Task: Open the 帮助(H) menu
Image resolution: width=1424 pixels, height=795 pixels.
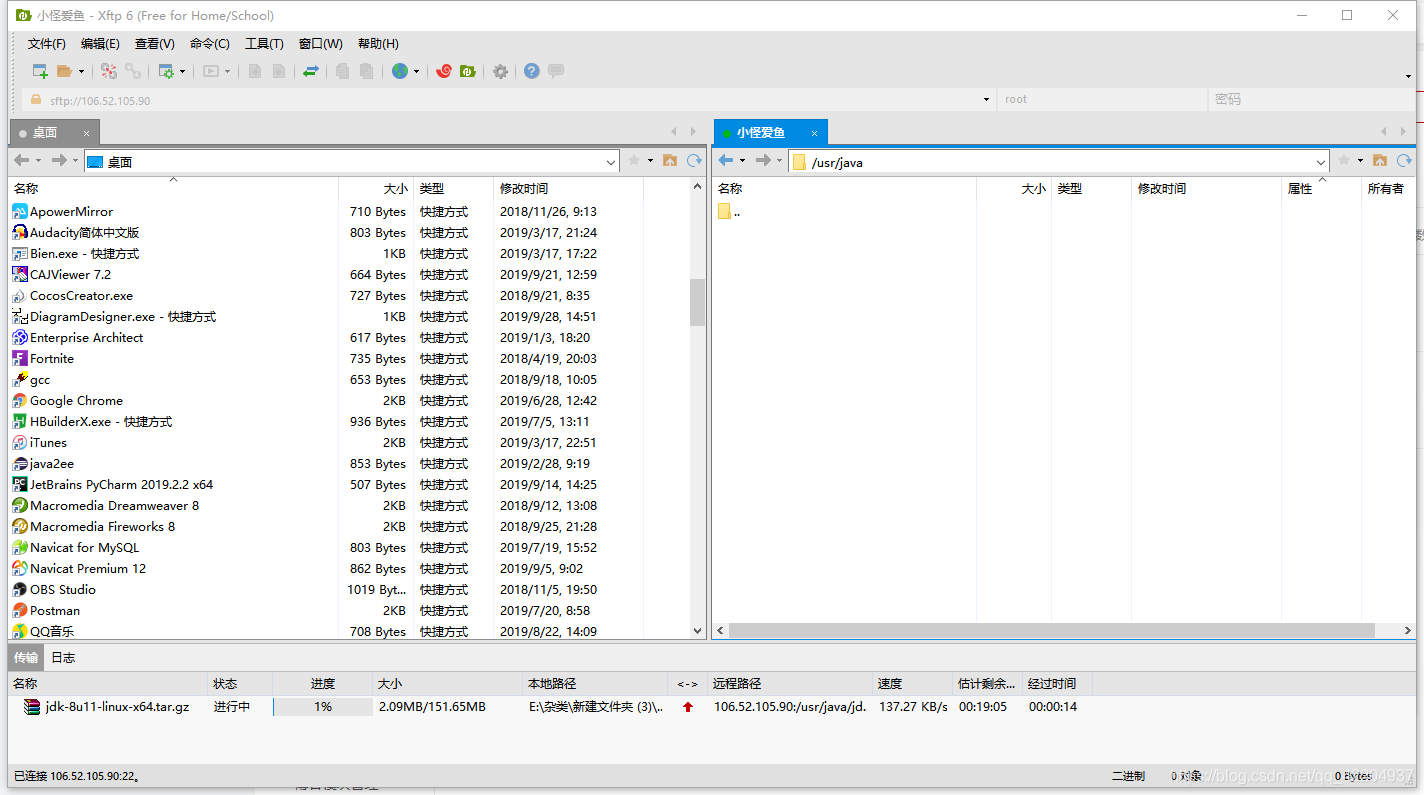Action: point(378,44)
